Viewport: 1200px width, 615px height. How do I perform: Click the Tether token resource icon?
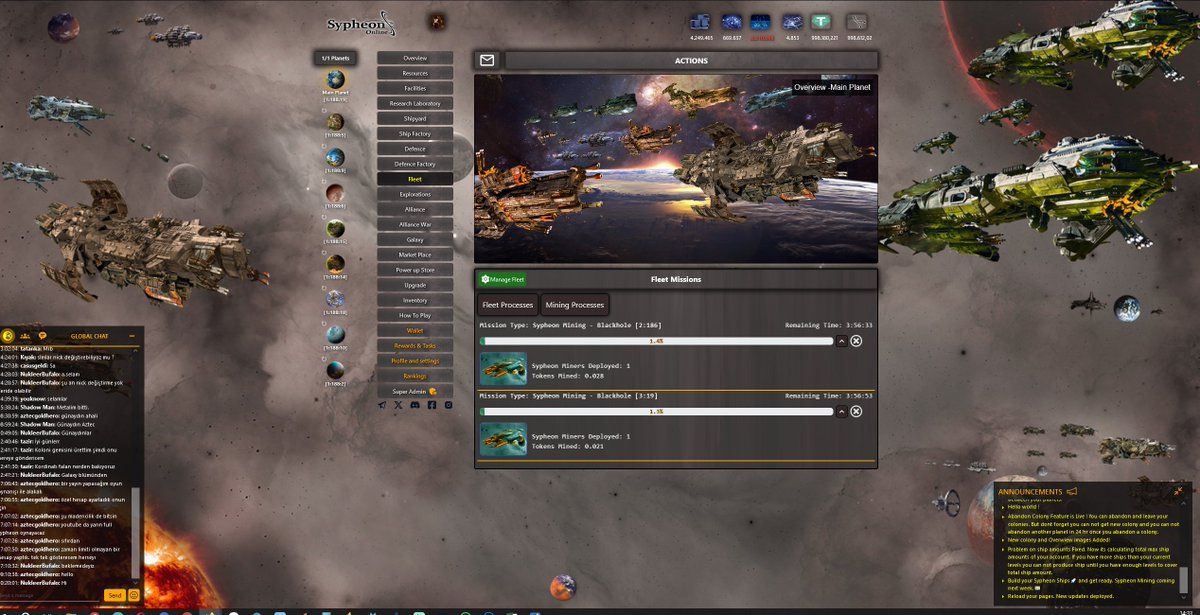pyautogui.click(x=824, y=22)
